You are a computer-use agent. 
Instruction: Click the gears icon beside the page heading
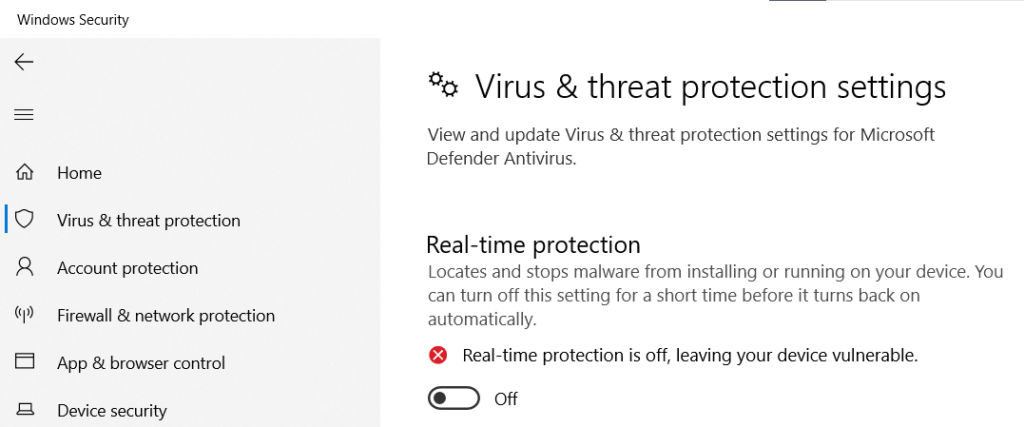443,86
